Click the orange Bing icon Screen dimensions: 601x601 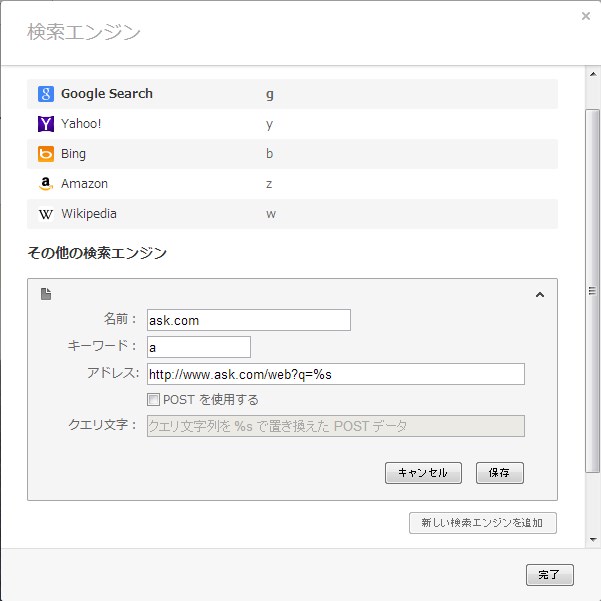(x=46, y=154)
